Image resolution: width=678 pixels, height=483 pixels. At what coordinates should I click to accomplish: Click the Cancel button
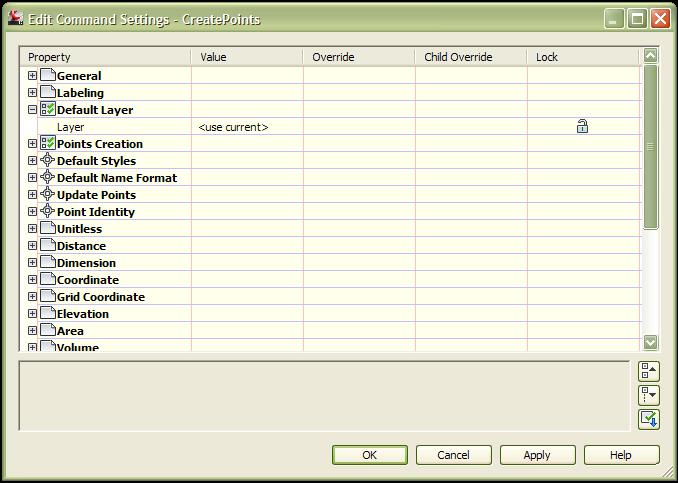click(454, 455)
